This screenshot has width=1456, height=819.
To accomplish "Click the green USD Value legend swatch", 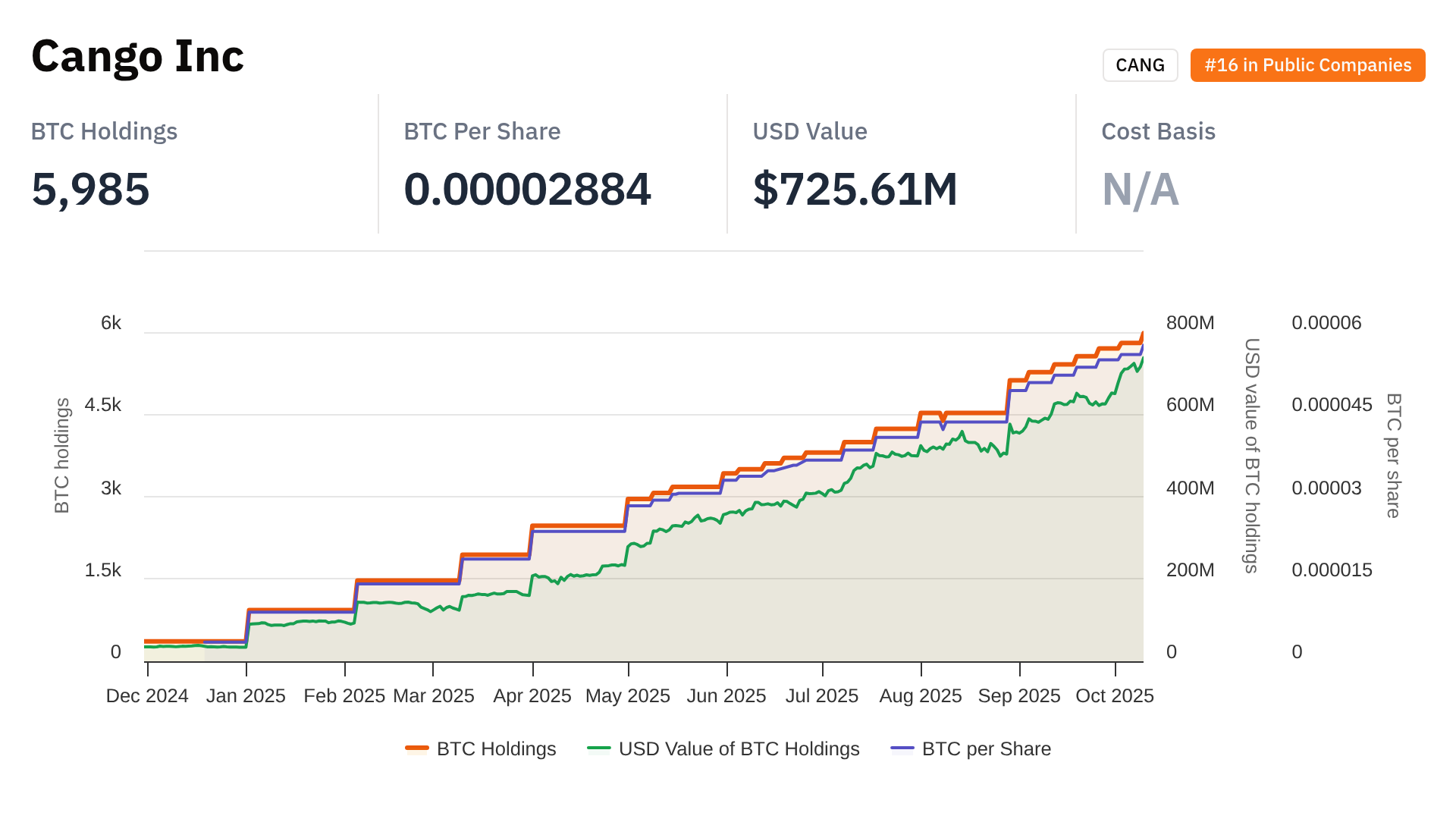I will click(x=599, y=748).
